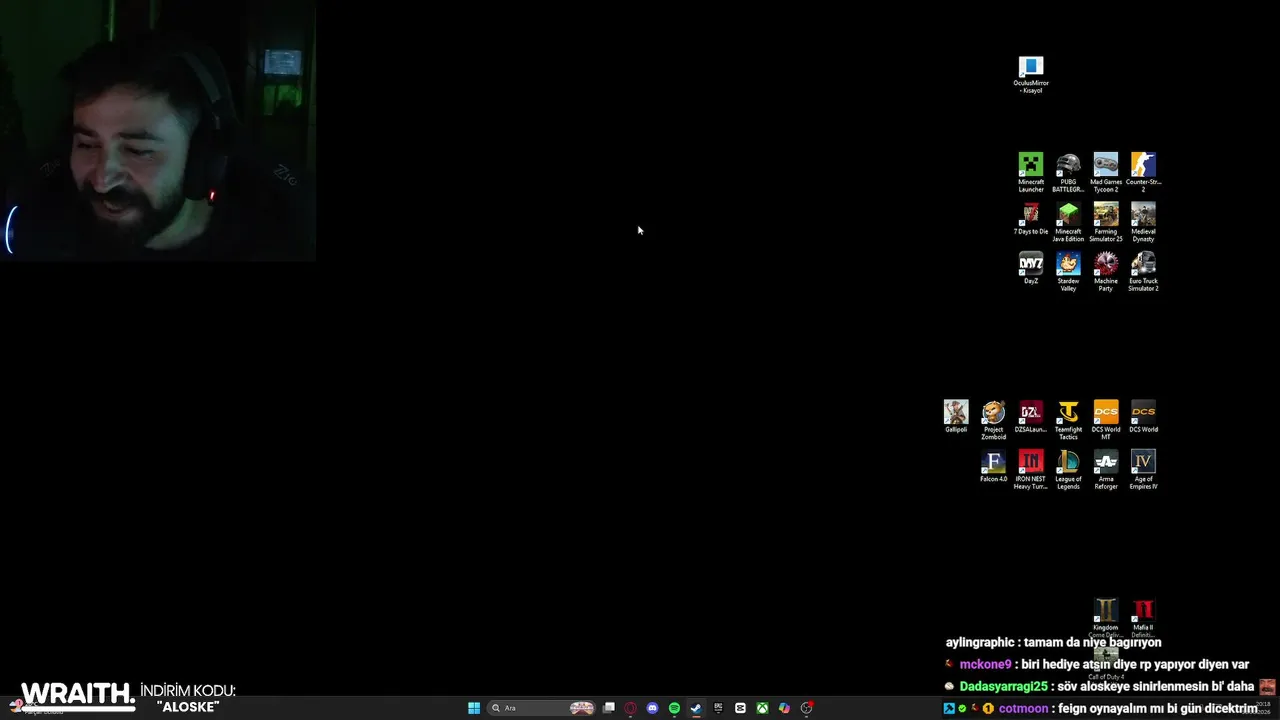Click the chat username mckone9
This screenshot has height=720, width=1280.
coord(985,665)
